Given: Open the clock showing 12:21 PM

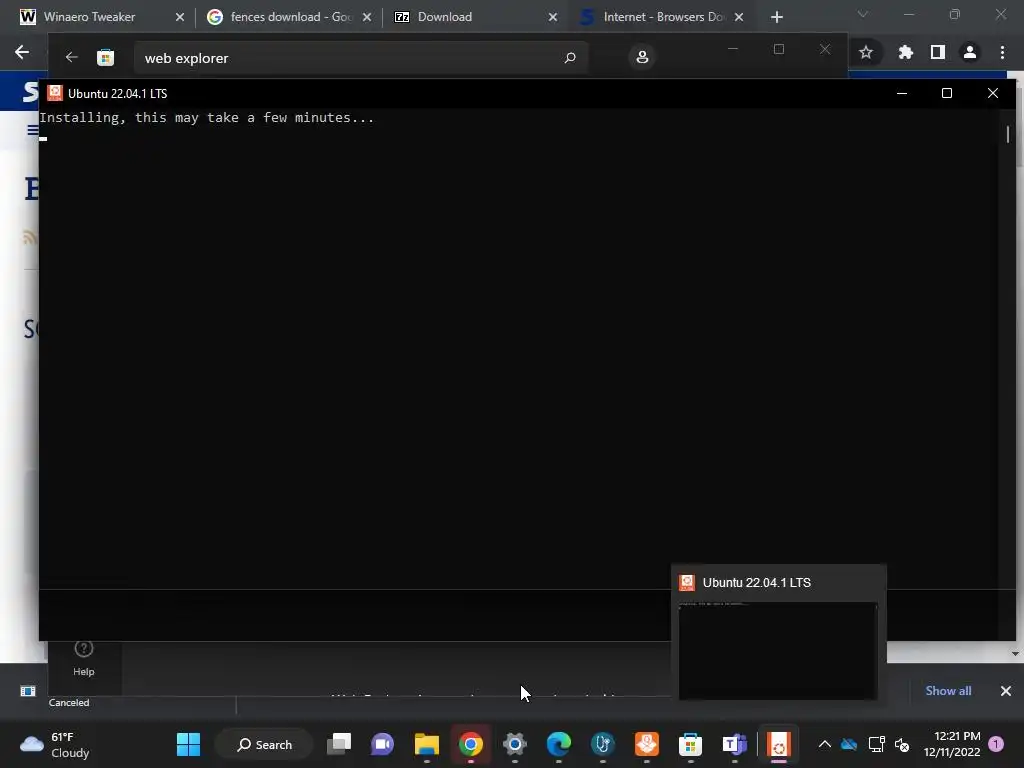Looking at the screenshot, I should click(x=952, y=744).
